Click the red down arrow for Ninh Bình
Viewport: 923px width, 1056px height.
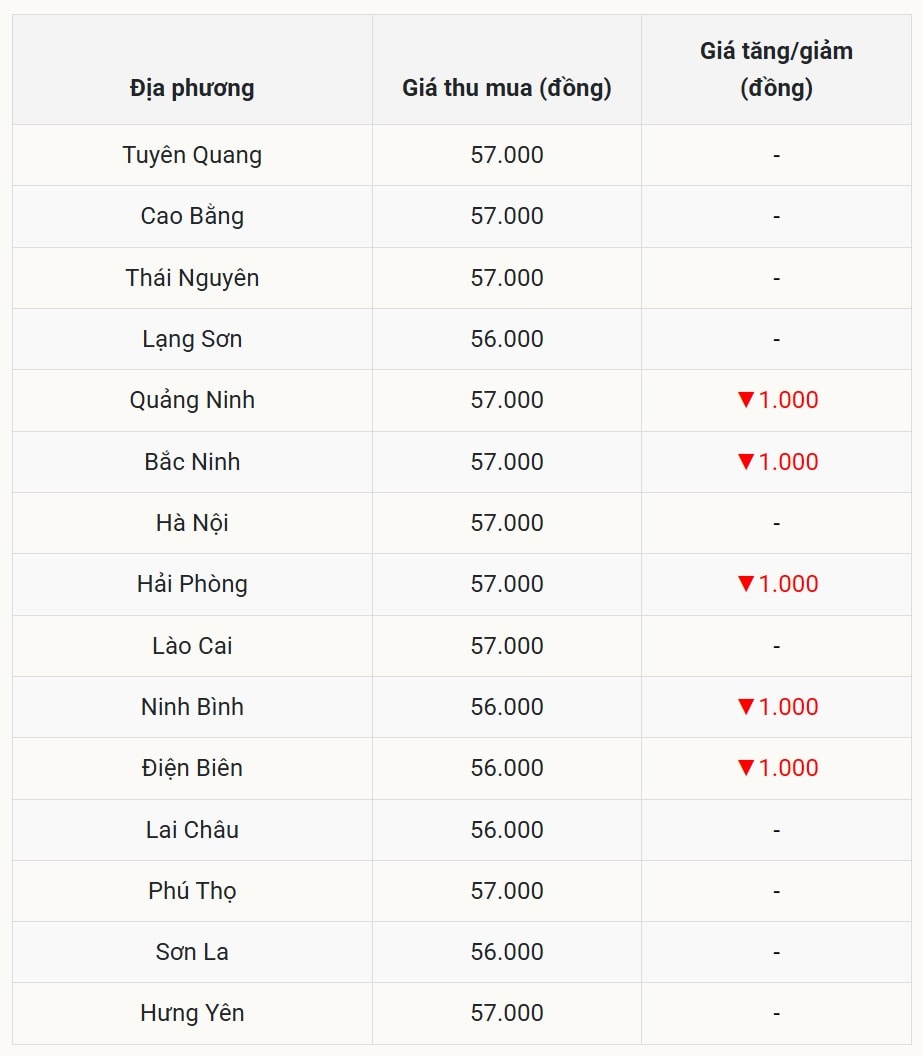(745, 707)
